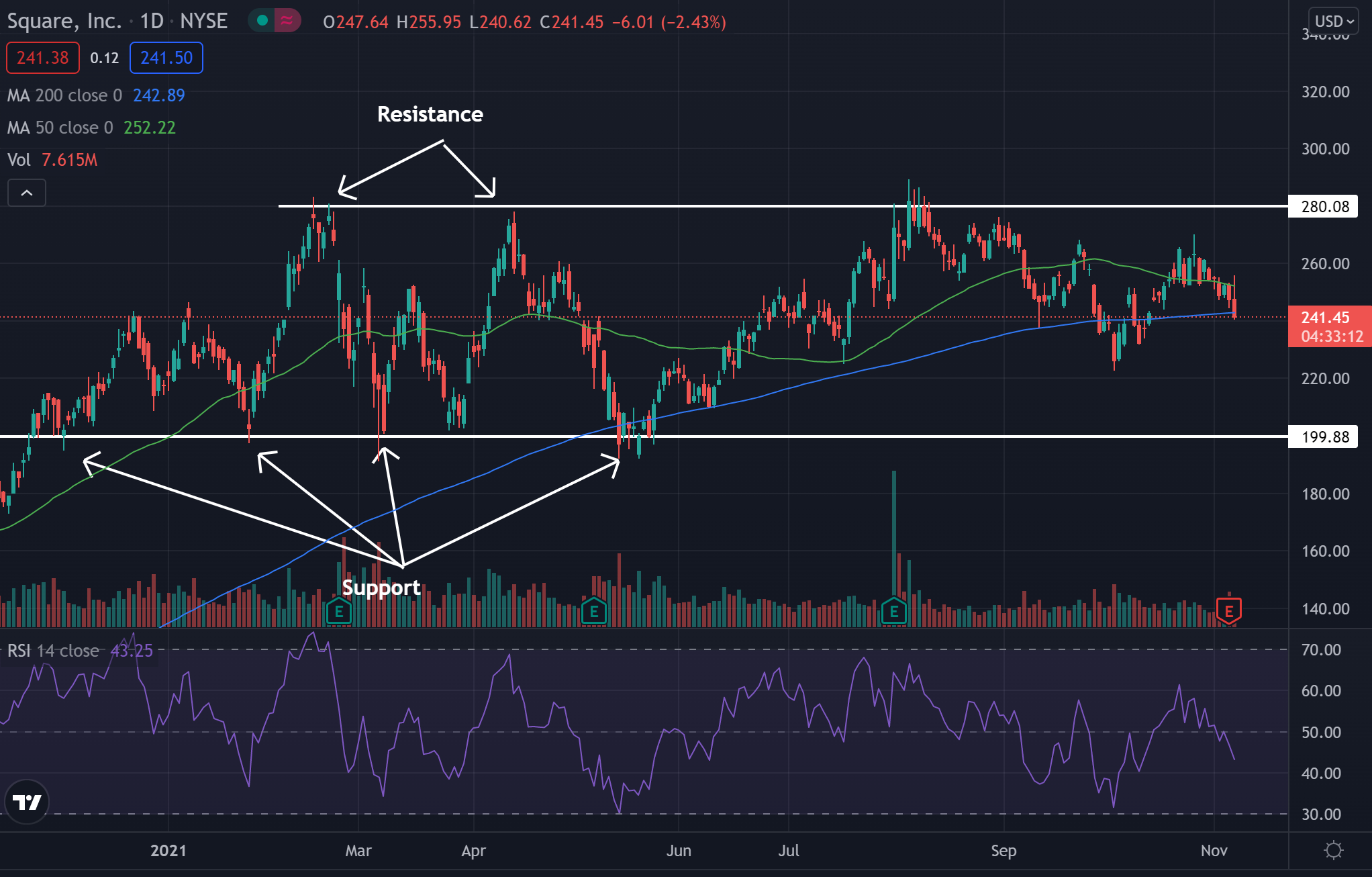1372x877 pixels.
Task: Open the USD currency dropdown
Action: click(1333, 21)
